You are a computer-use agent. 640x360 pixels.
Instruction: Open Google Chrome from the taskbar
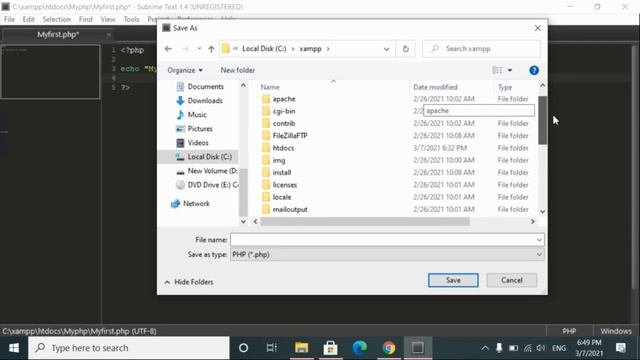pyautogui.click(x=389, y=348)
